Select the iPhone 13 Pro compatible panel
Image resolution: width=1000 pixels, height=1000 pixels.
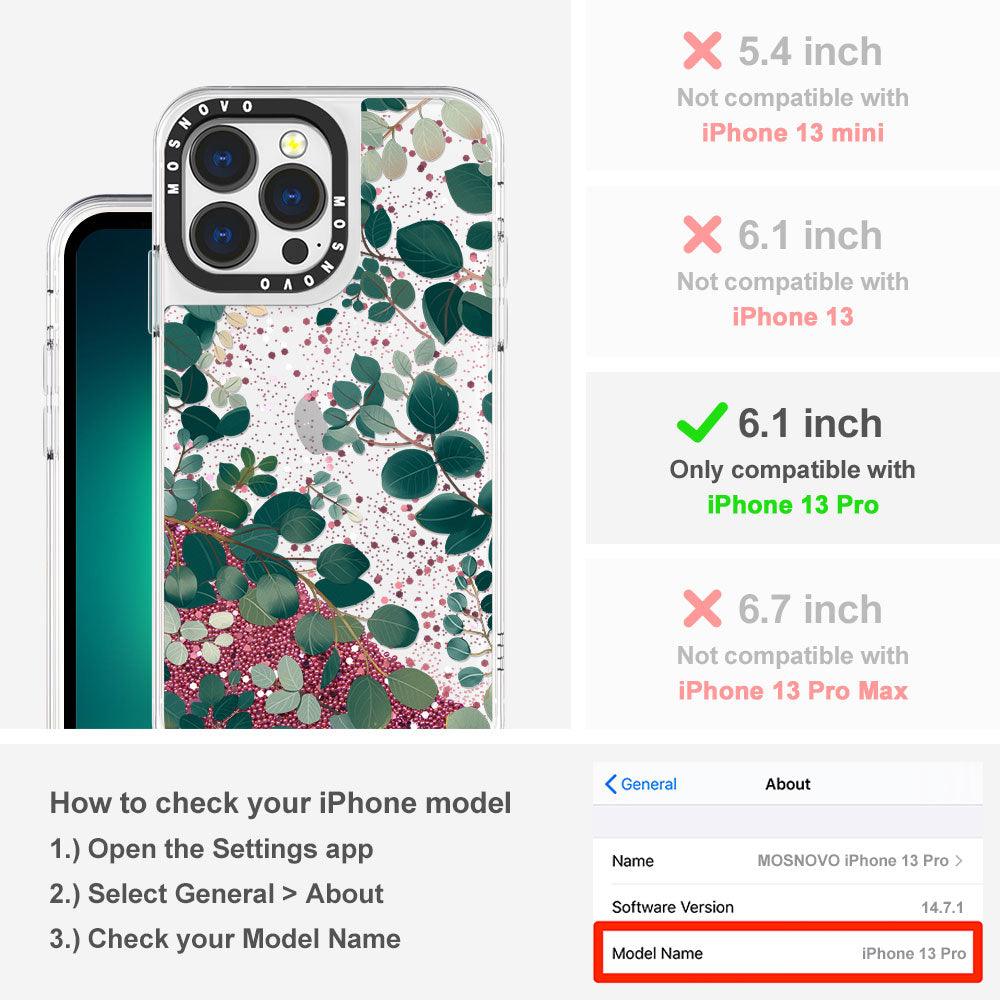(793, 458)
